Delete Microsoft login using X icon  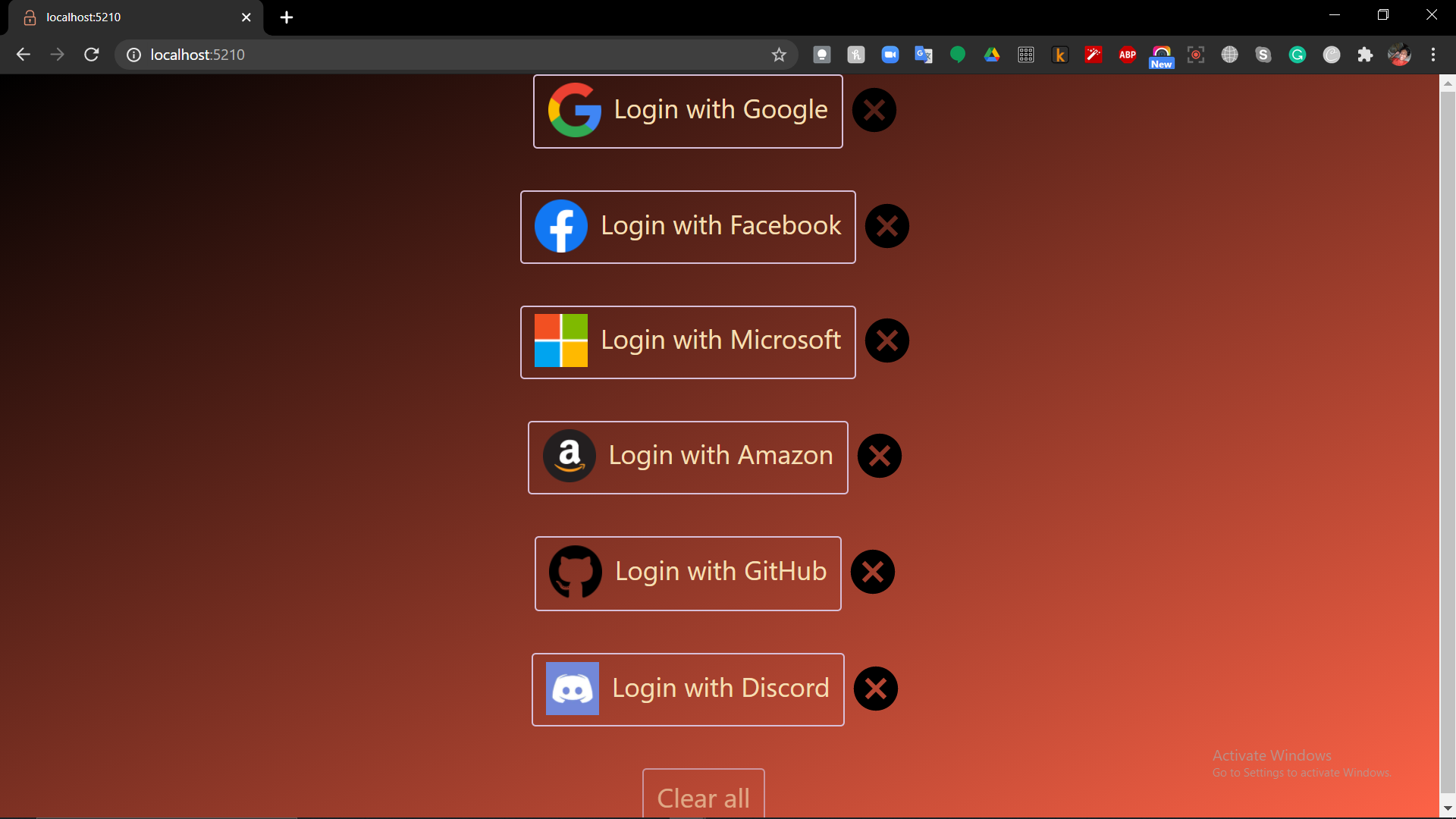coord(886,341)
